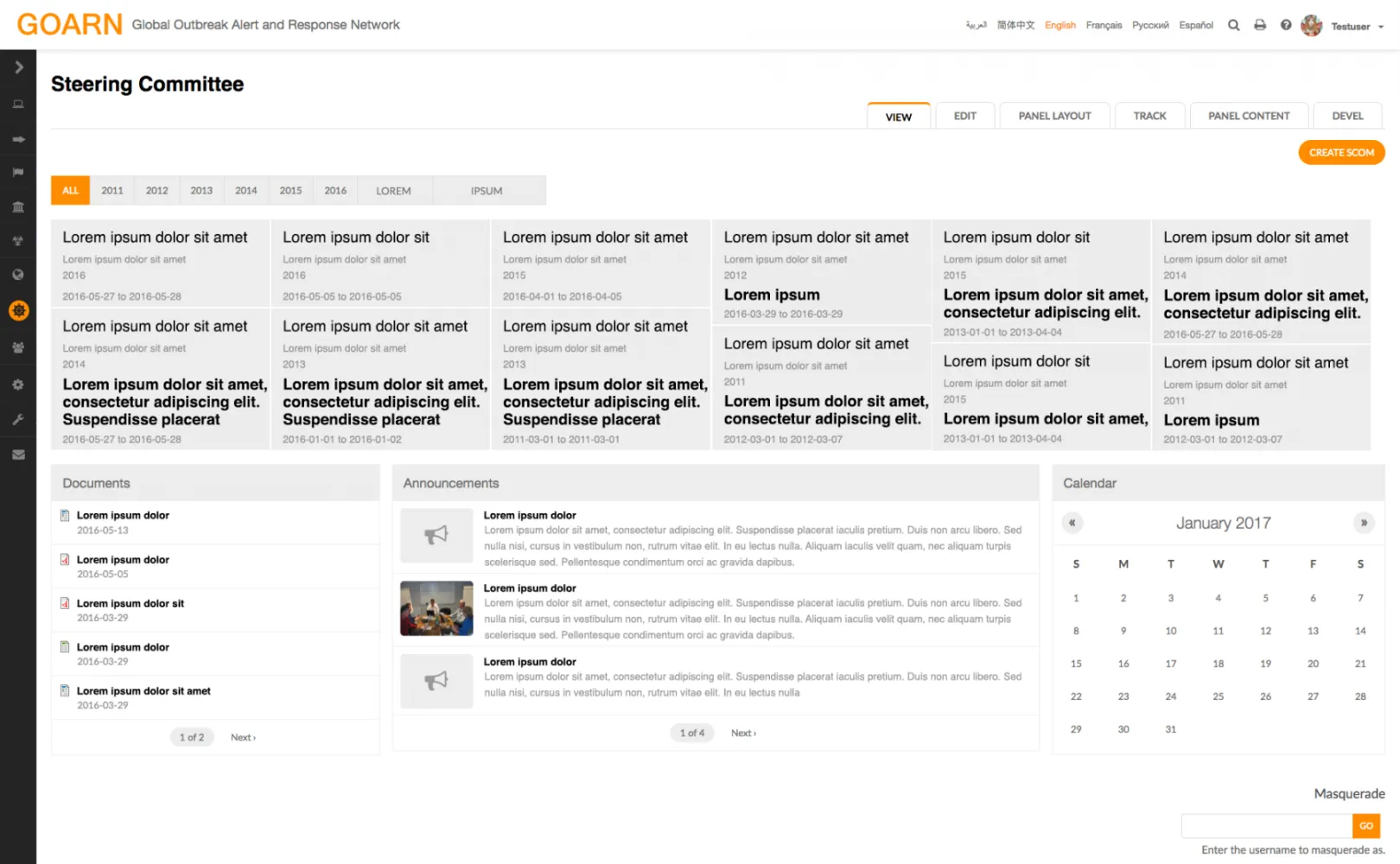Open the envelope mail icon in sidebar
Screen dimensions: 1400x864
(18, 454)
